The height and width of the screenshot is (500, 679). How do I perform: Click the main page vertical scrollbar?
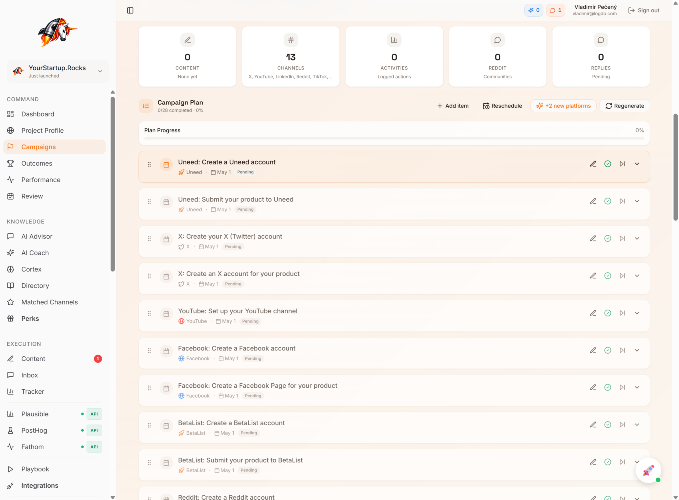click(x=676, y=167)
